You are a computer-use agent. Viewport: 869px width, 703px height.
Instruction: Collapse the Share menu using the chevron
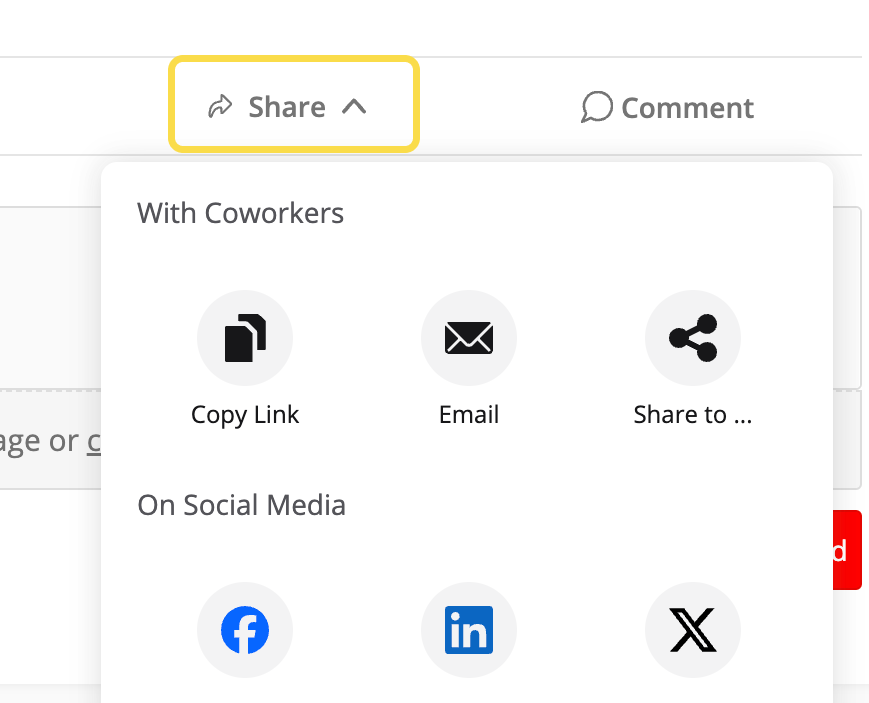(354, 106)
